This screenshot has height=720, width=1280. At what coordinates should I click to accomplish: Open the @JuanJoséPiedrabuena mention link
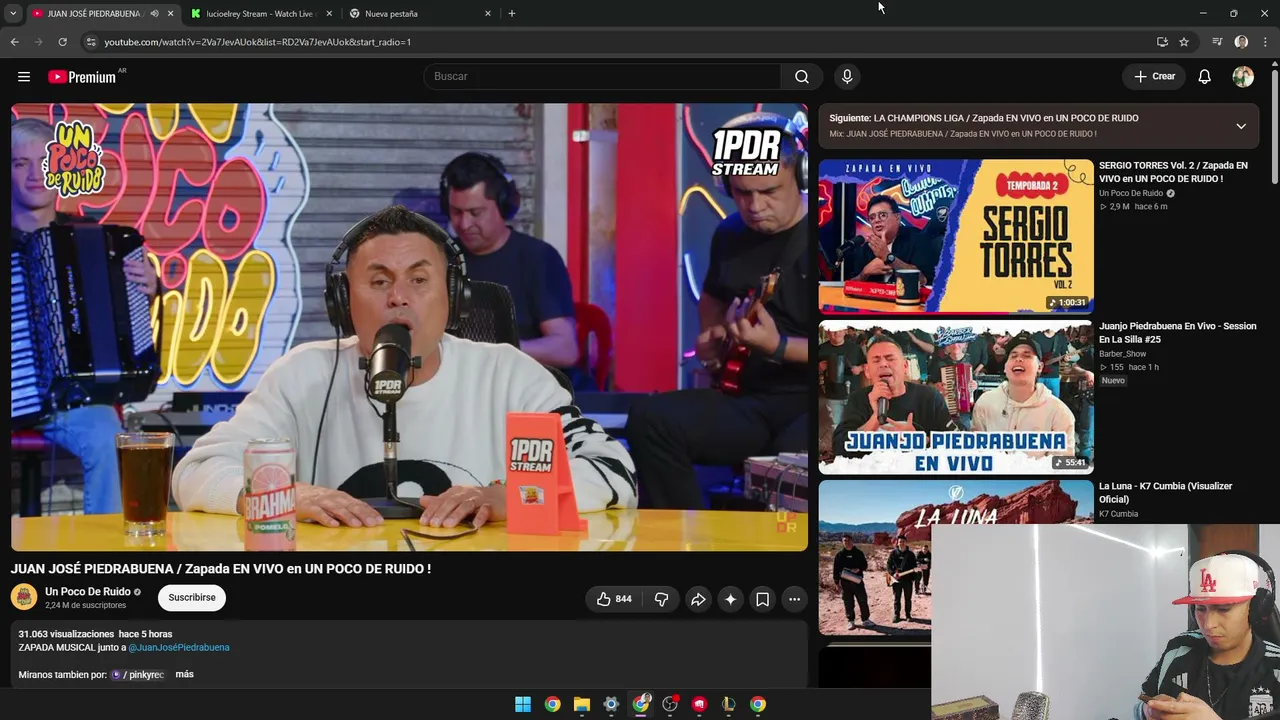tap(179, 648)
